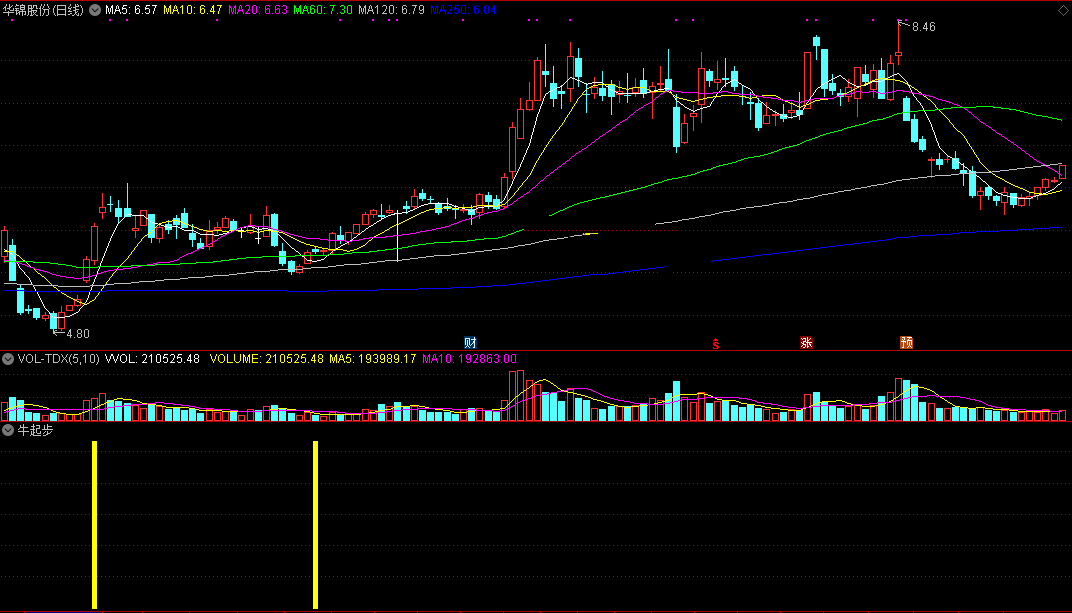Screen dimensions: 1072x613
Task: Select the volume MA10: 192863.00 label
Action: pos(469,359)
